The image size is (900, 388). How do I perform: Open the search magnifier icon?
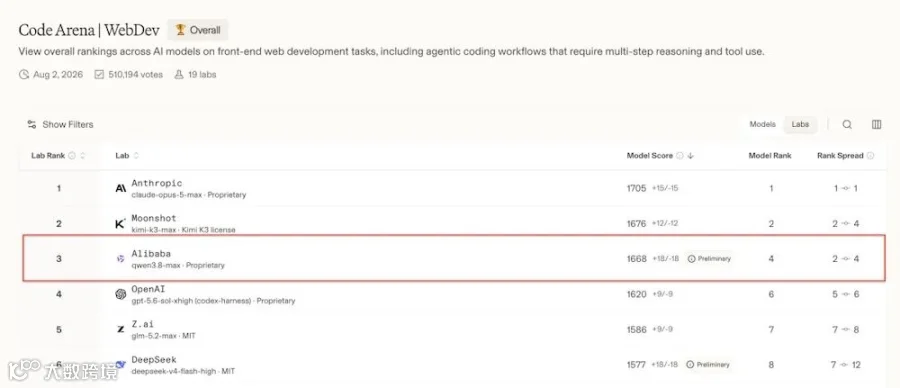(x=847, y=125)
